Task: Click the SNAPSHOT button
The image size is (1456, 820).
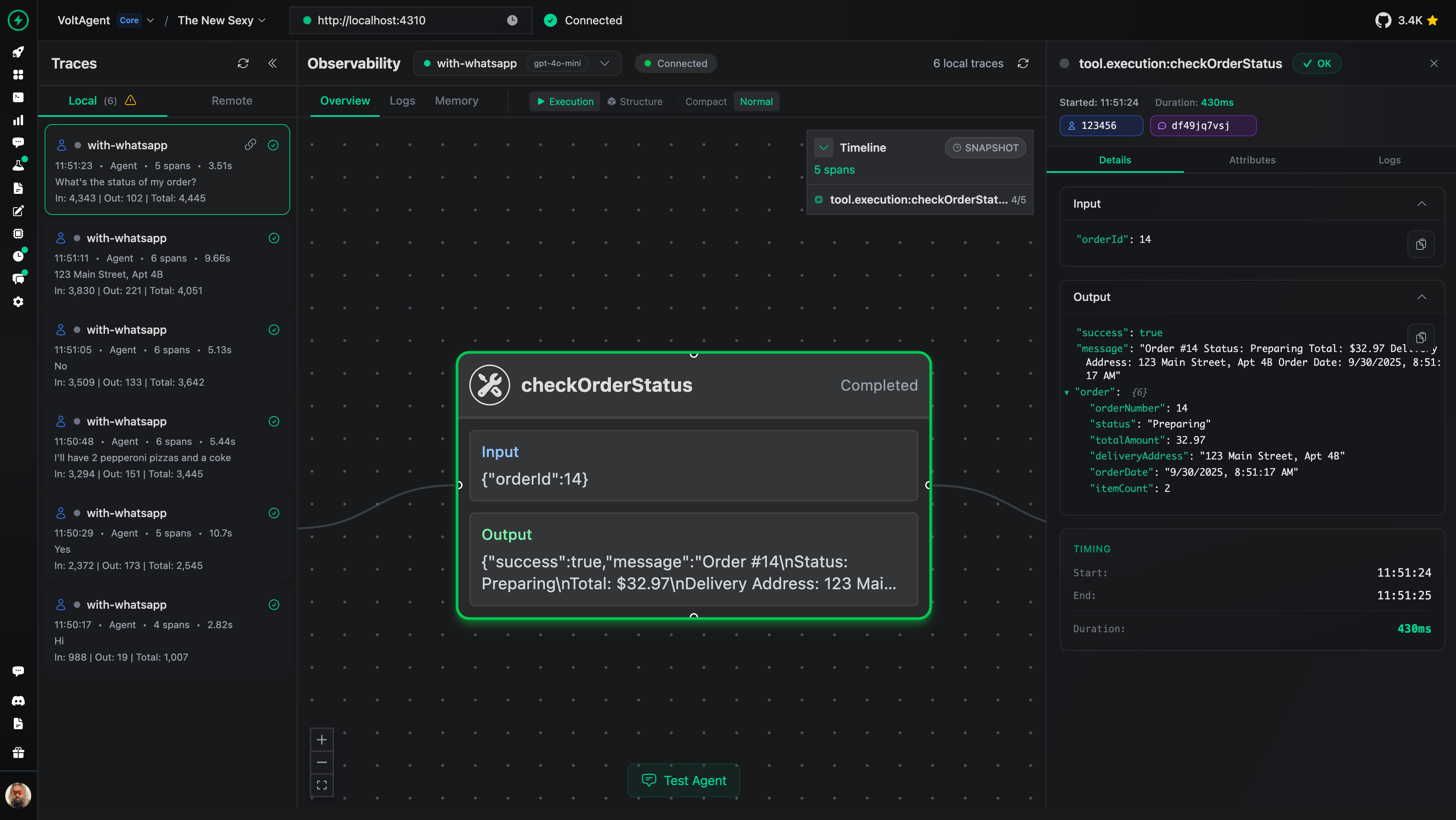Action: click(x=985, y=148)
